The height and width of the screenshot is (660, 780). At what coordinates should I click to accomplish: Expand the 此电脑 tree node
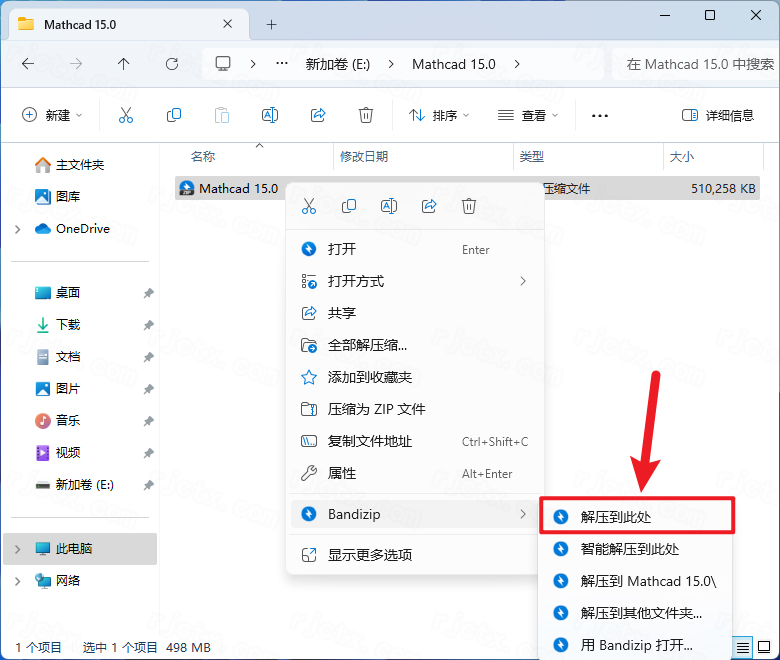coord(18,549)
